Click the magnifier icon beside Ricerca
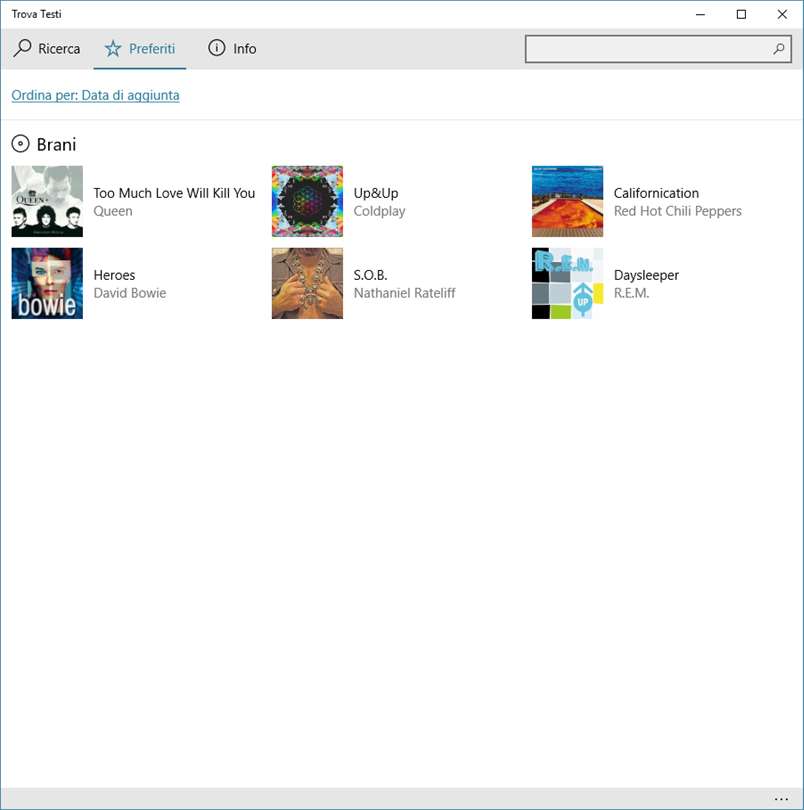Image resolution: width=804 pixels, height=810 pixels. (x=22, y=48)
